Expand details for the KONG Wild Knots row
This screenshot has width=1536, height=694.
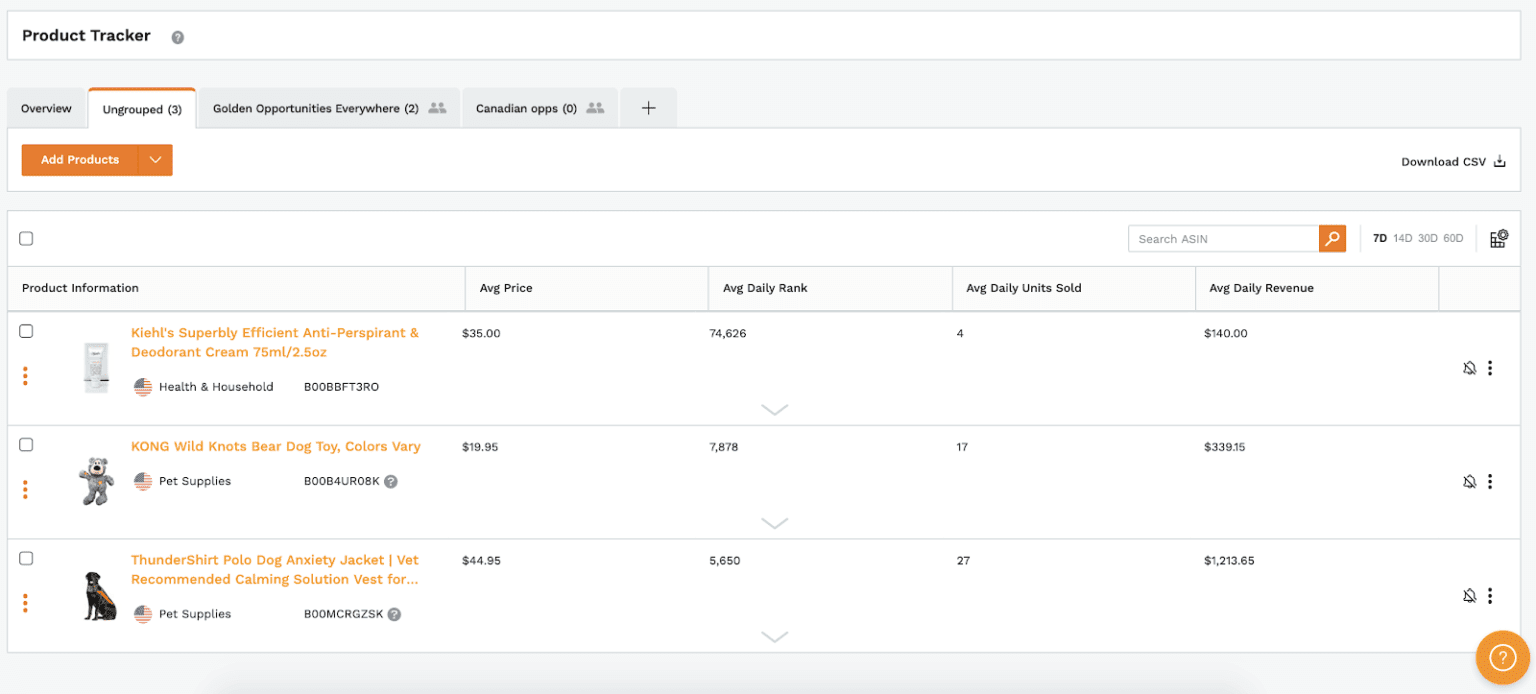click(774, 523)
